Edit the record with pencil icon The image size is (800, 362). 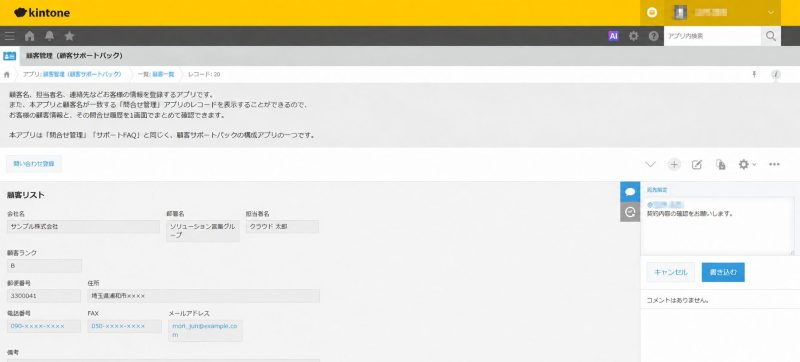pyautogui.click(x=697, y=164)
